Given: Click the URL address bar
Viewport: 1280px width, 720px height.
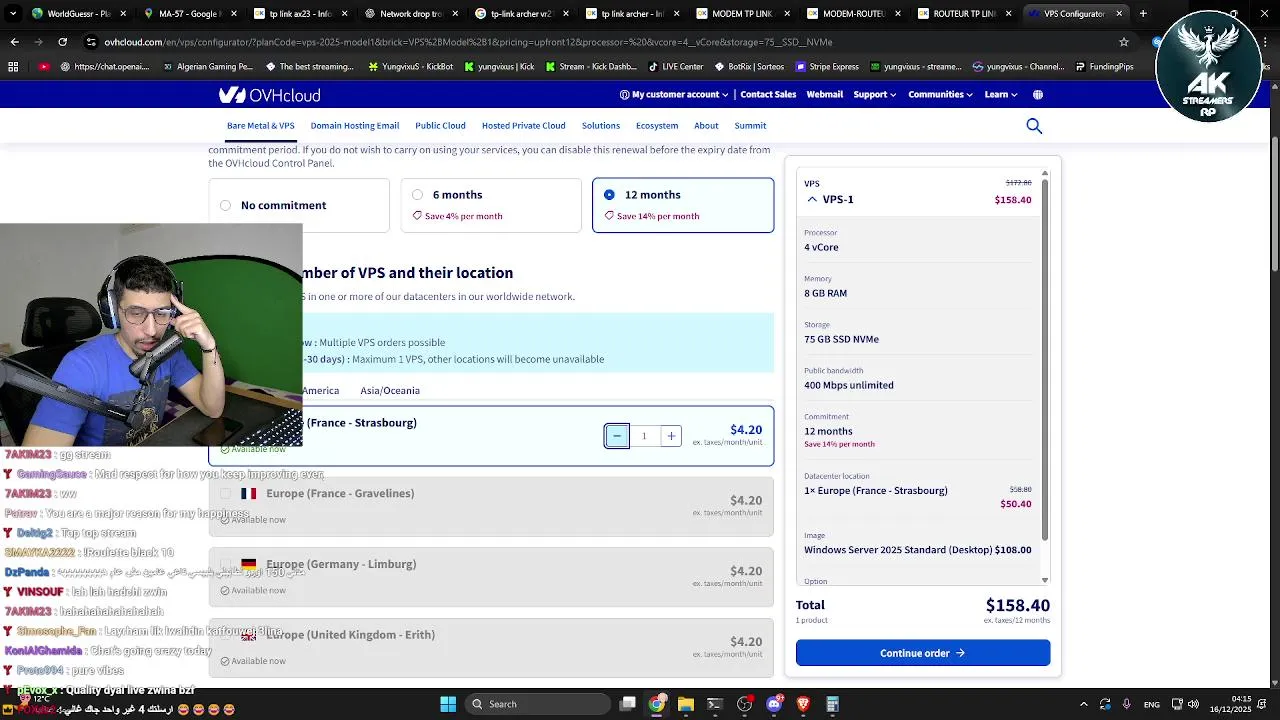Looking at the screenshot, I should click(600, 42).
